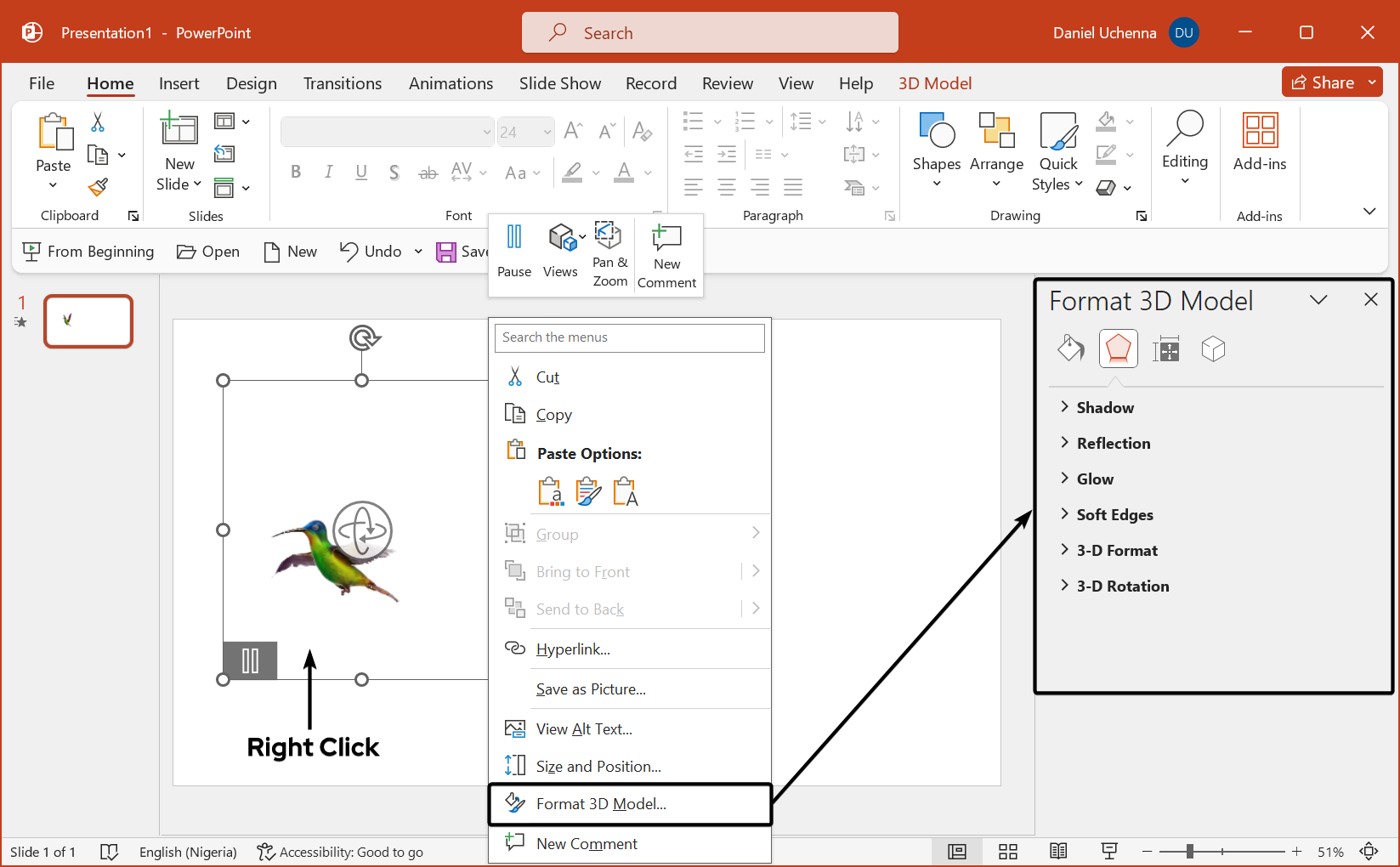Click the Format Painter brush icon

pos(99,187)
